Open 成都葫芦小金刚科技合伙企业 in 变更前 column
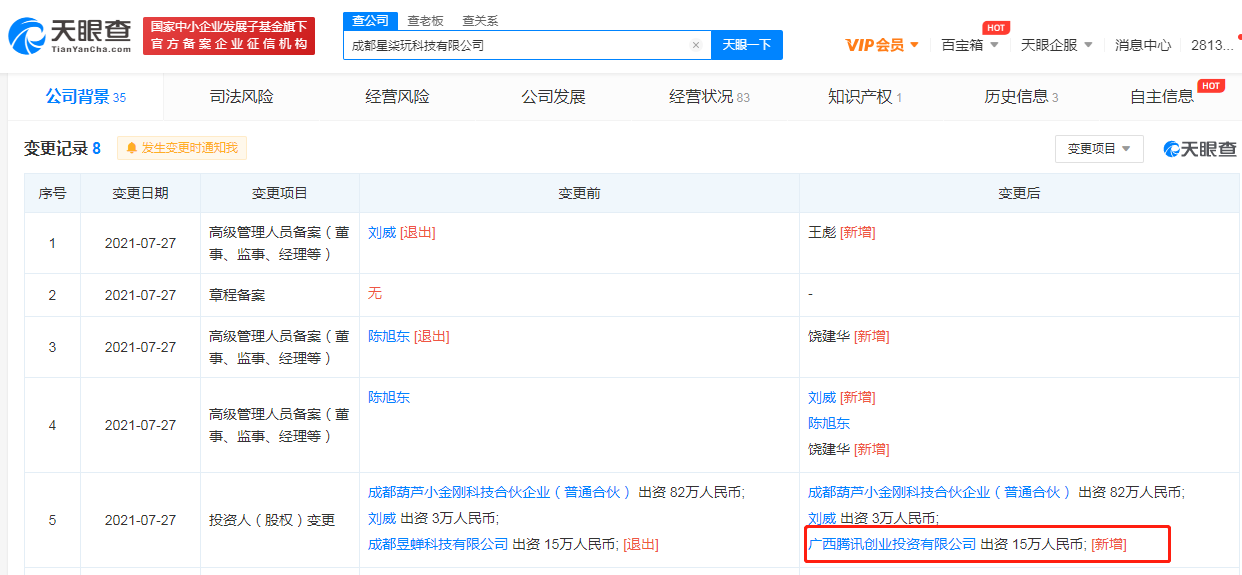 pos(500,492)
